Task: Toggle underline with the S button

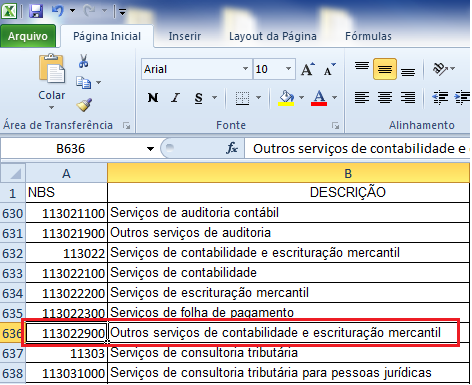Action: 199,98
